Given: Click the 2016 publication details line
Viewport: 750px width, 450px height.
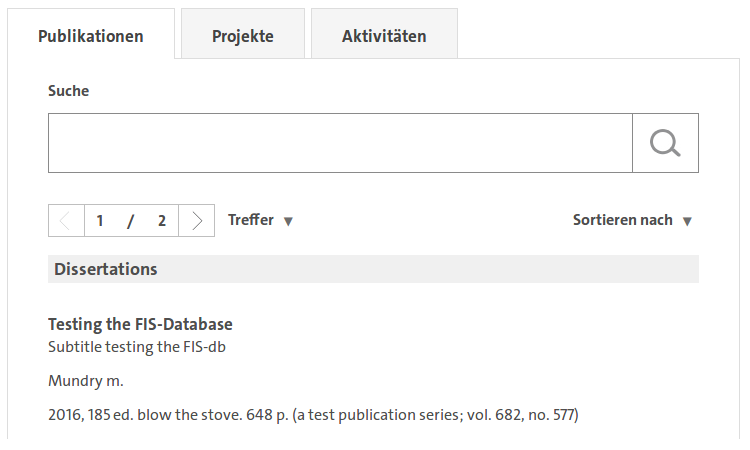Looking at the screenshot, I should click(313, 415).
